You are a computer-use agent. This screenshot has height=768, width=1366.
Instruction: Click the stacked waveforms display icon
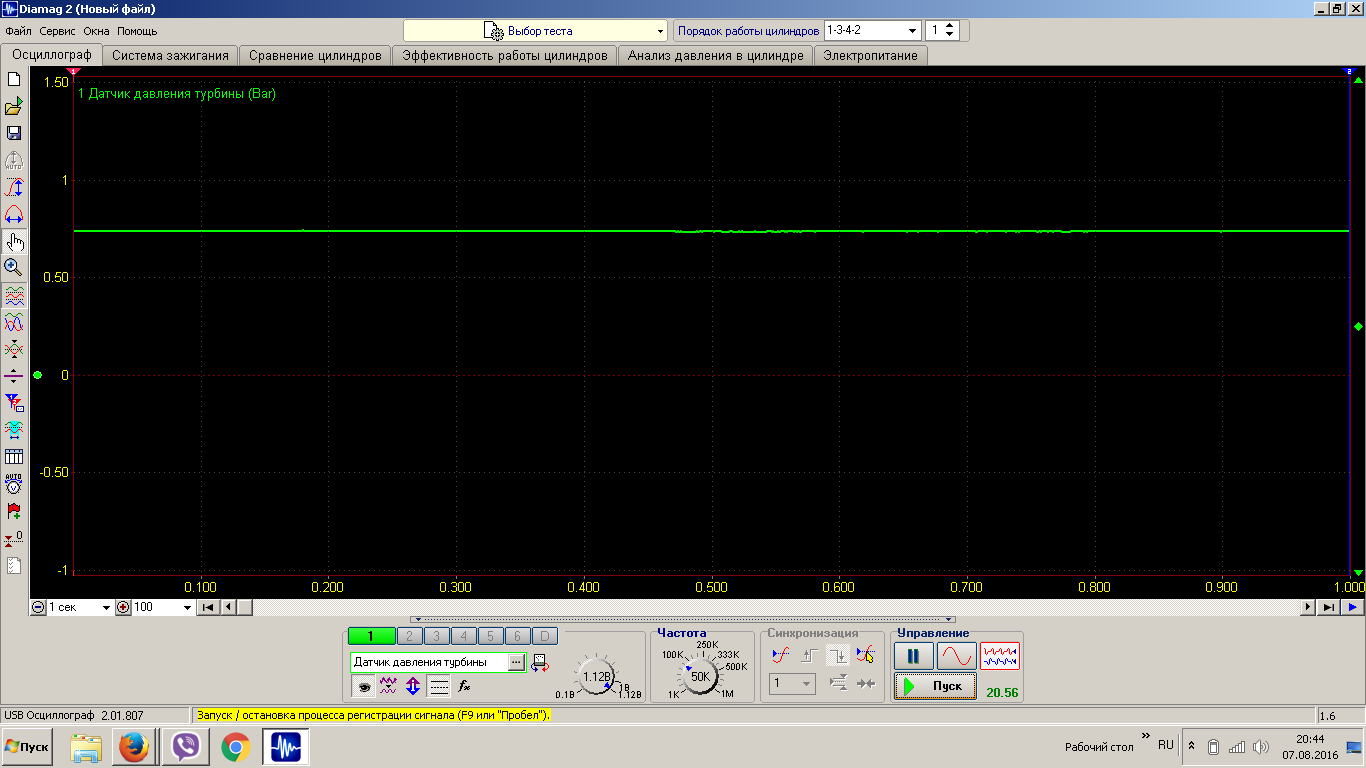pos(14,295)
